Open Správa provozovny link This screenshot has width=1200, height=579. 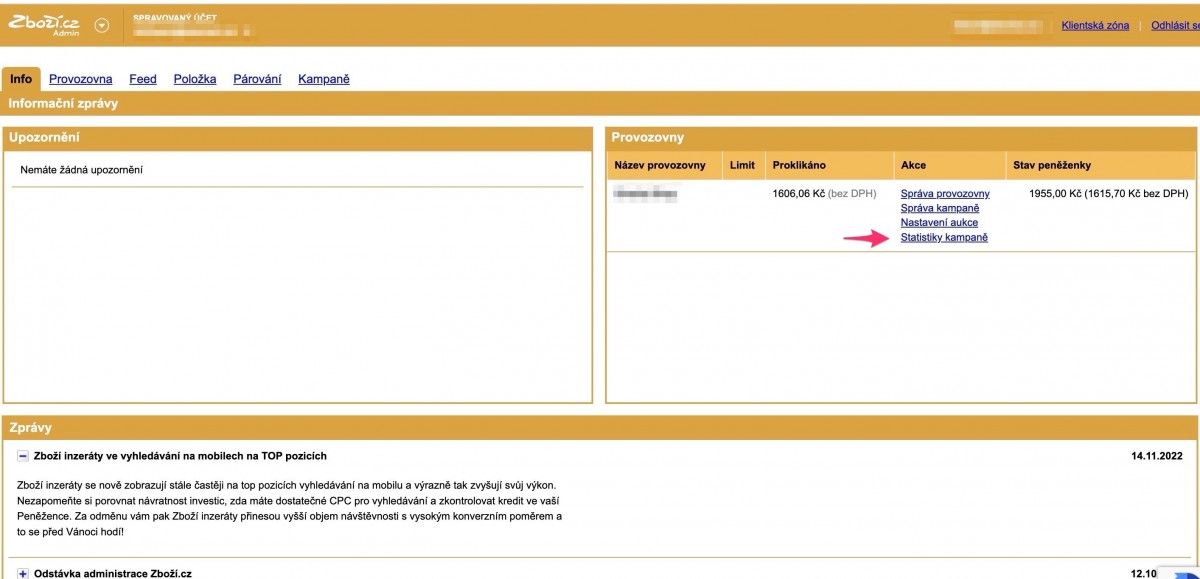tap(945, 193)
